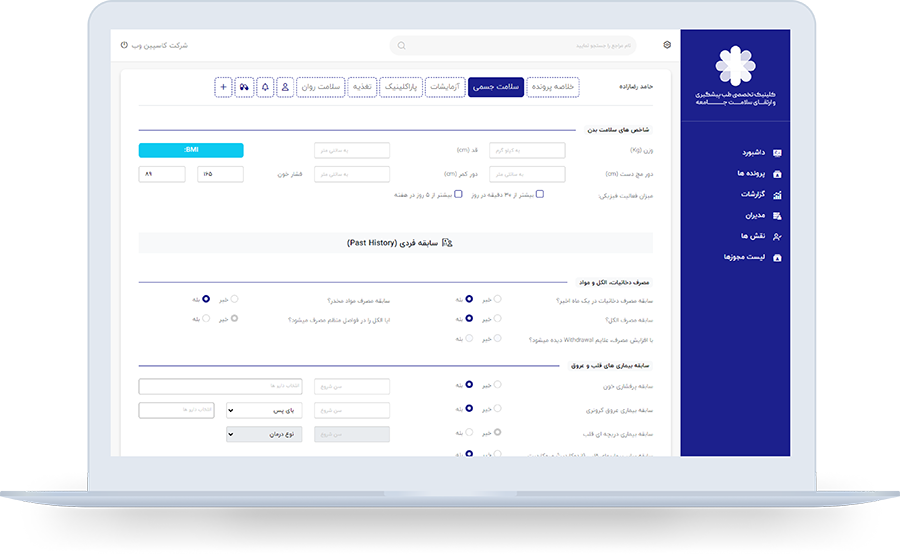This screenshot has width=900, height=556.
Task: Click binoculars icon in tab row
Action: pos(244,87)
